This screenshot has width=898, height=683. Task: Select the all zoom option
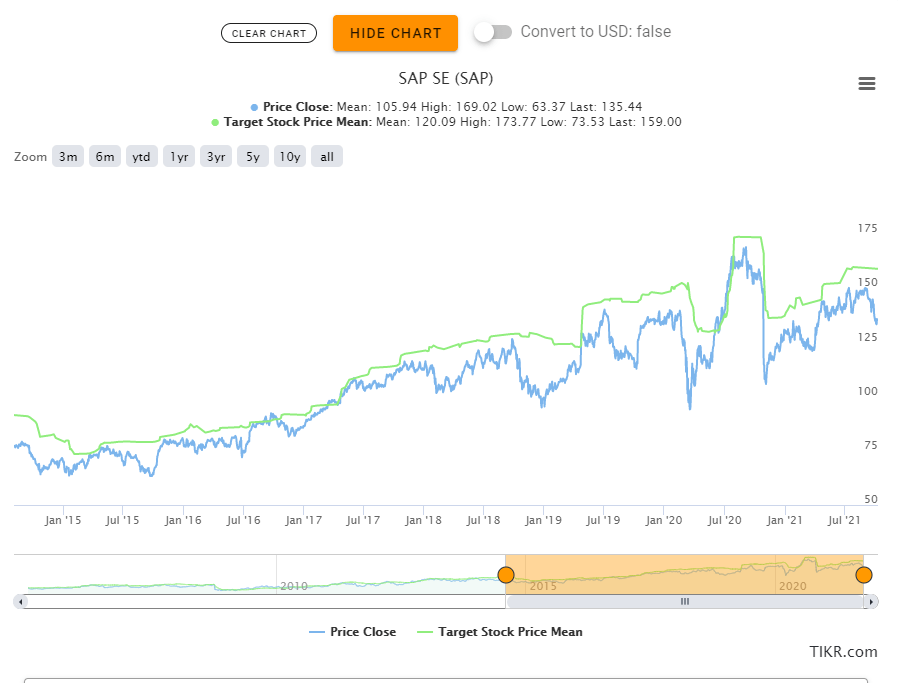(326, 156)
